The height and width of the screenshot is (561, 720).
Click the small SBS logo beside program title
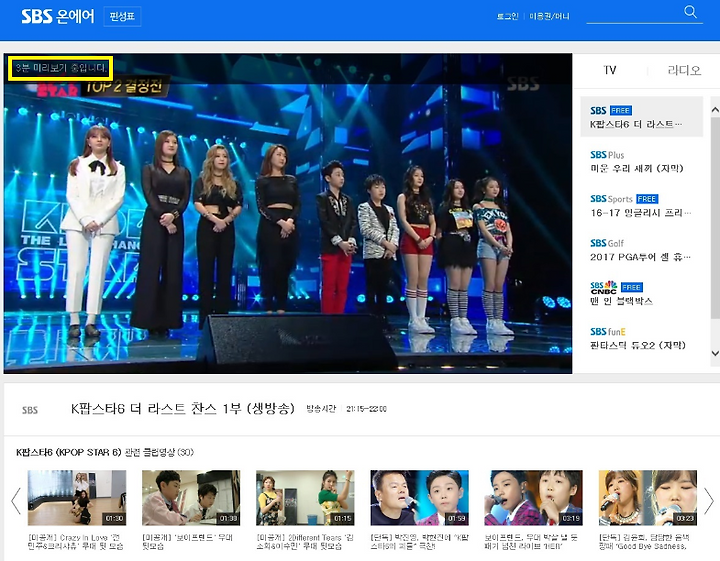(x=30, y=410)
